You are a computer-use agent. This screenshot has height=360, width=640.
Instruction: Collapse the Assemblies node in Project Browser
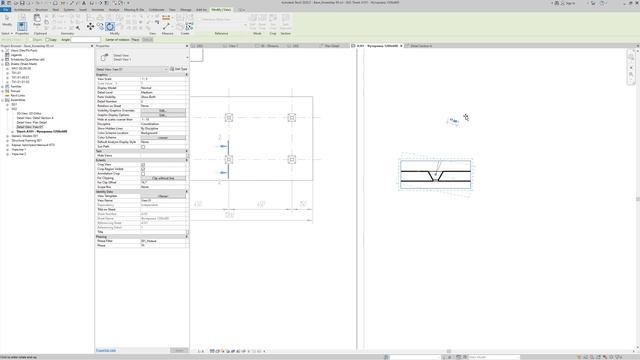click(x=3, y=100)
